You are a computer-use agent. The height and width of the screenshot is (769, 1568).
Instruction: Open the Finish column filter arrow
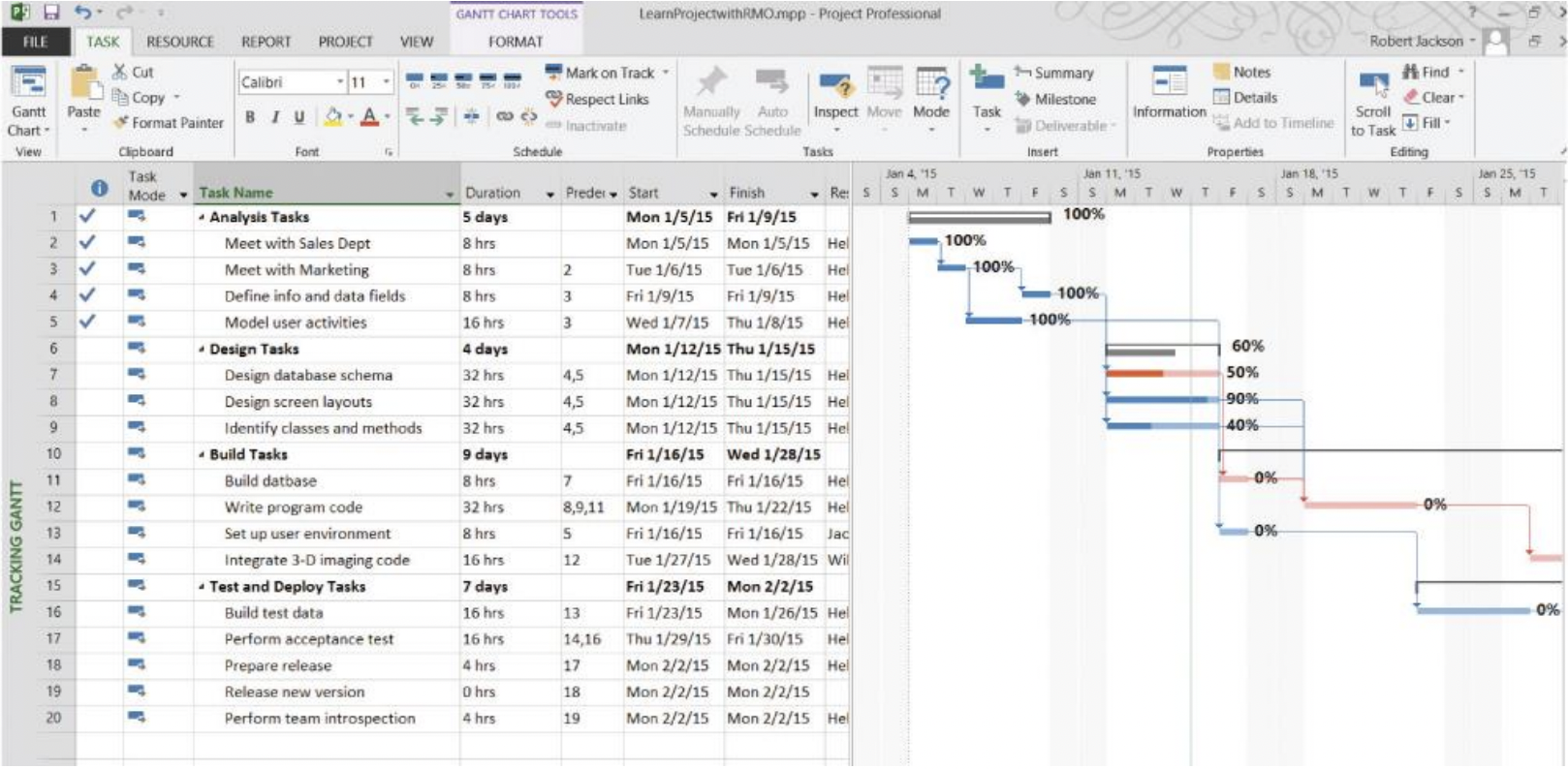814,194
